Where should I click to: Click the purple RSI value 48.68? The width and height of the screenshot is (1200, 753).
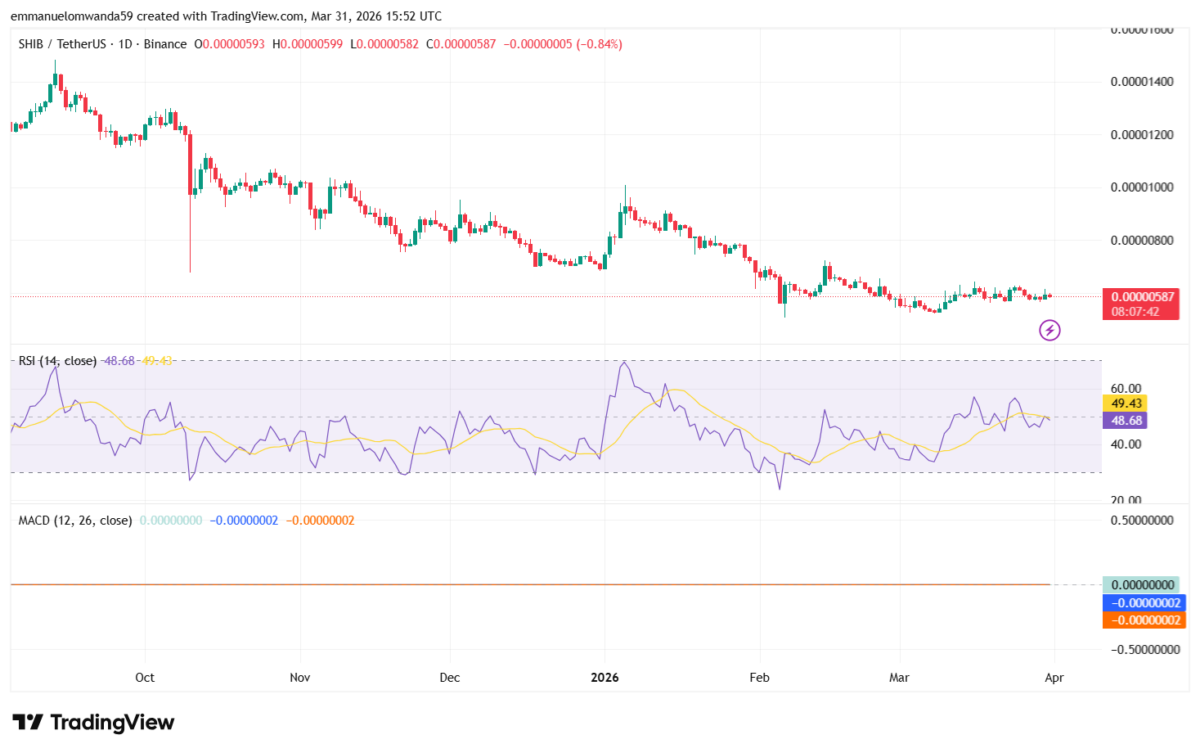pos(1127,421)
